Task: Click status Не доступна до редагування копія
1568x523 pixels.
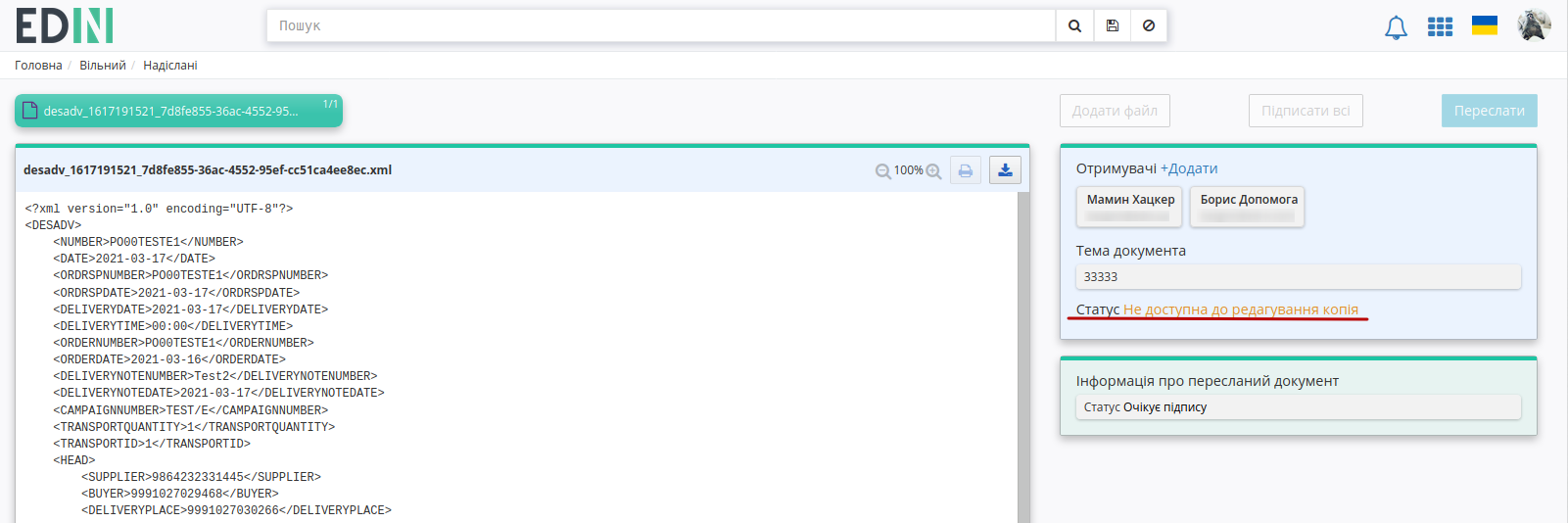Action: (x=1241, y=309)
